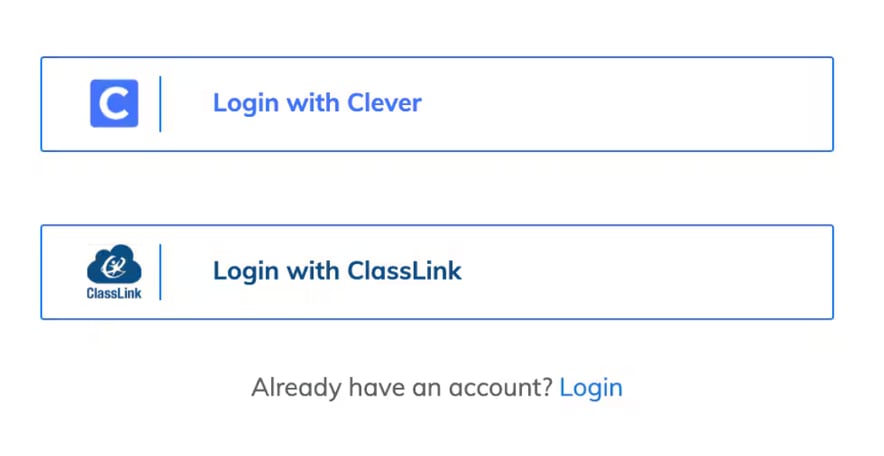Viewport: 884px width, 456px height.
Task: Click the Login with ClassLink button
Action: coord(437,272)
